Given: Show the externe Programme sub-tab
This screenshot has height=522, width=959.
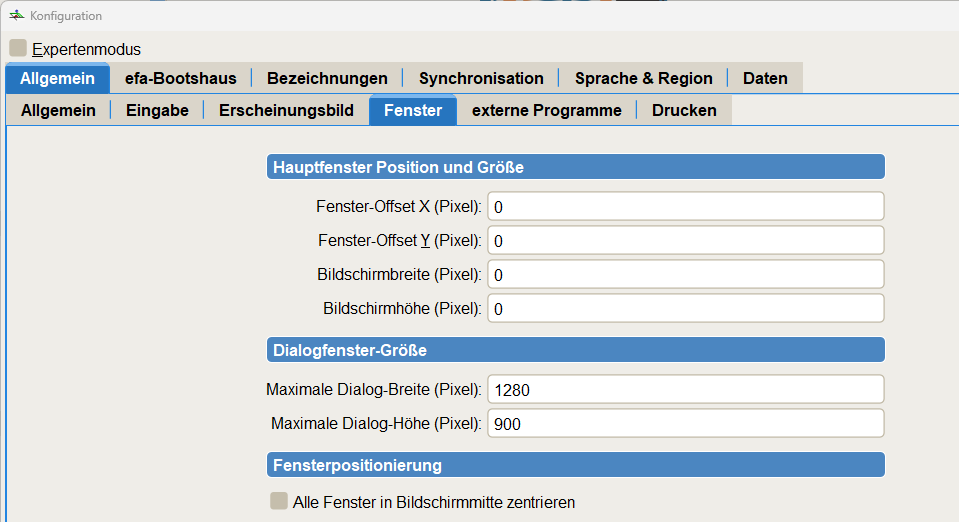Looking at the screenshot, I should 546,110.
